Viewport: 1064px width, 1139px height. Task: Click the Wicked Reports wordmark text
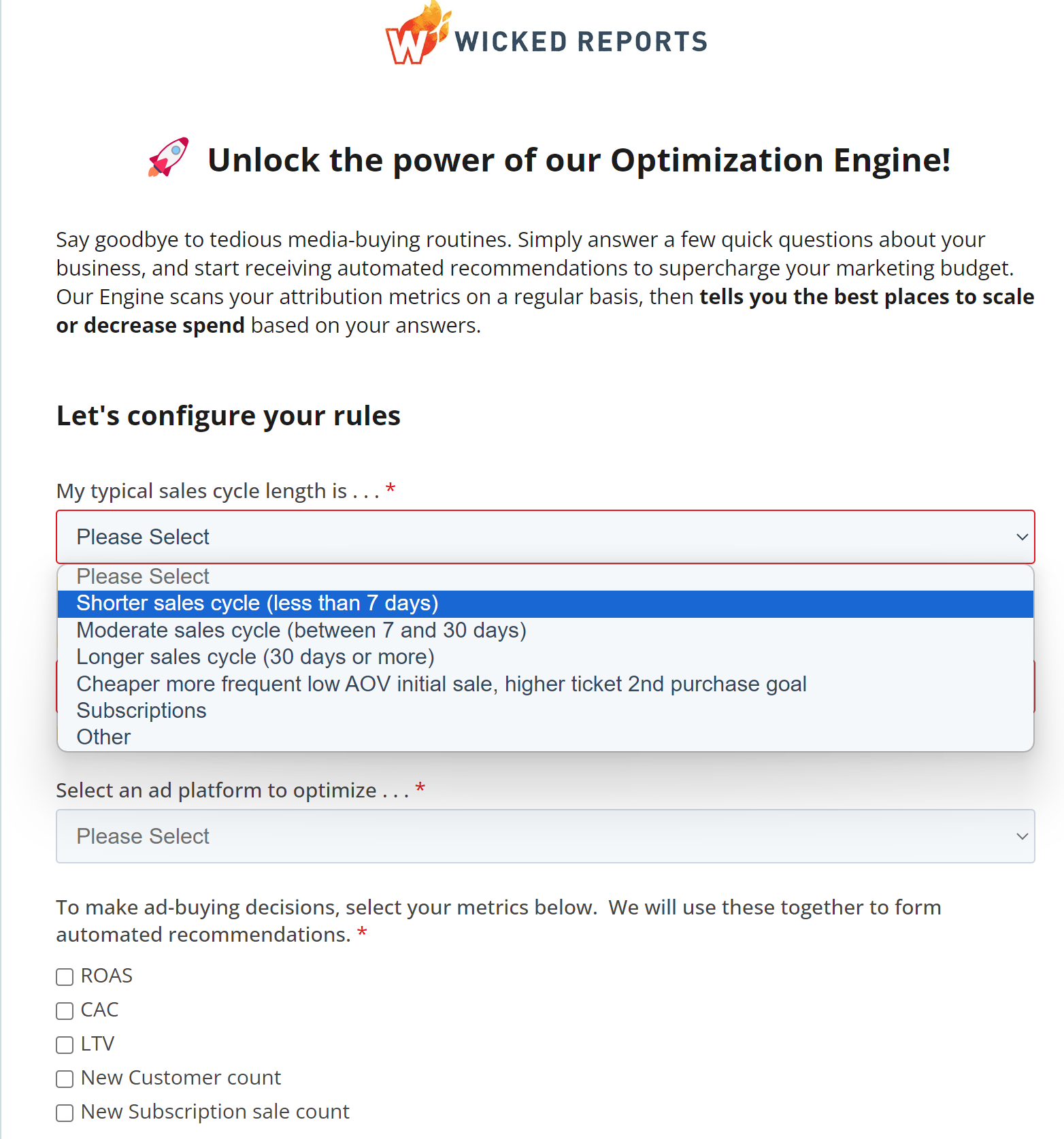pyautogui.click(x=581, y=42)
